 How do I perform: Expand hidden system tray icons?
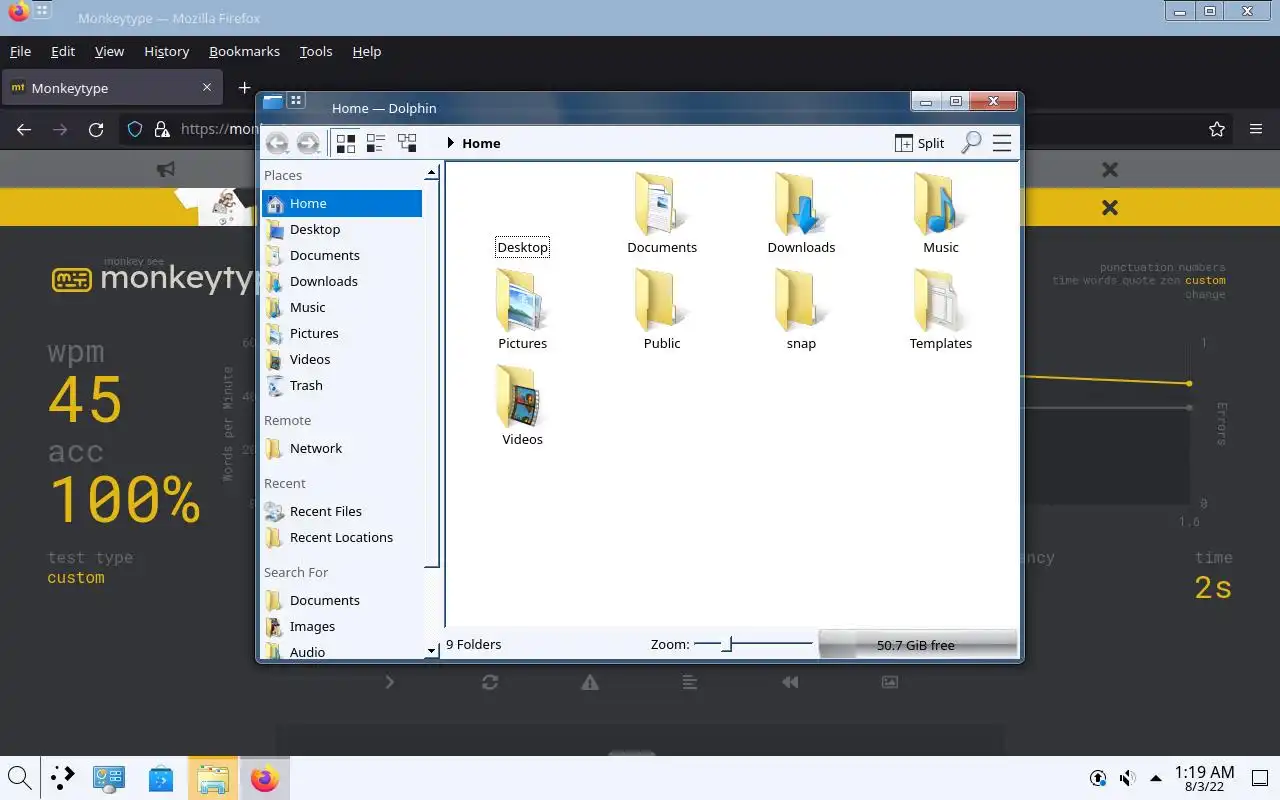(1156, 778)
